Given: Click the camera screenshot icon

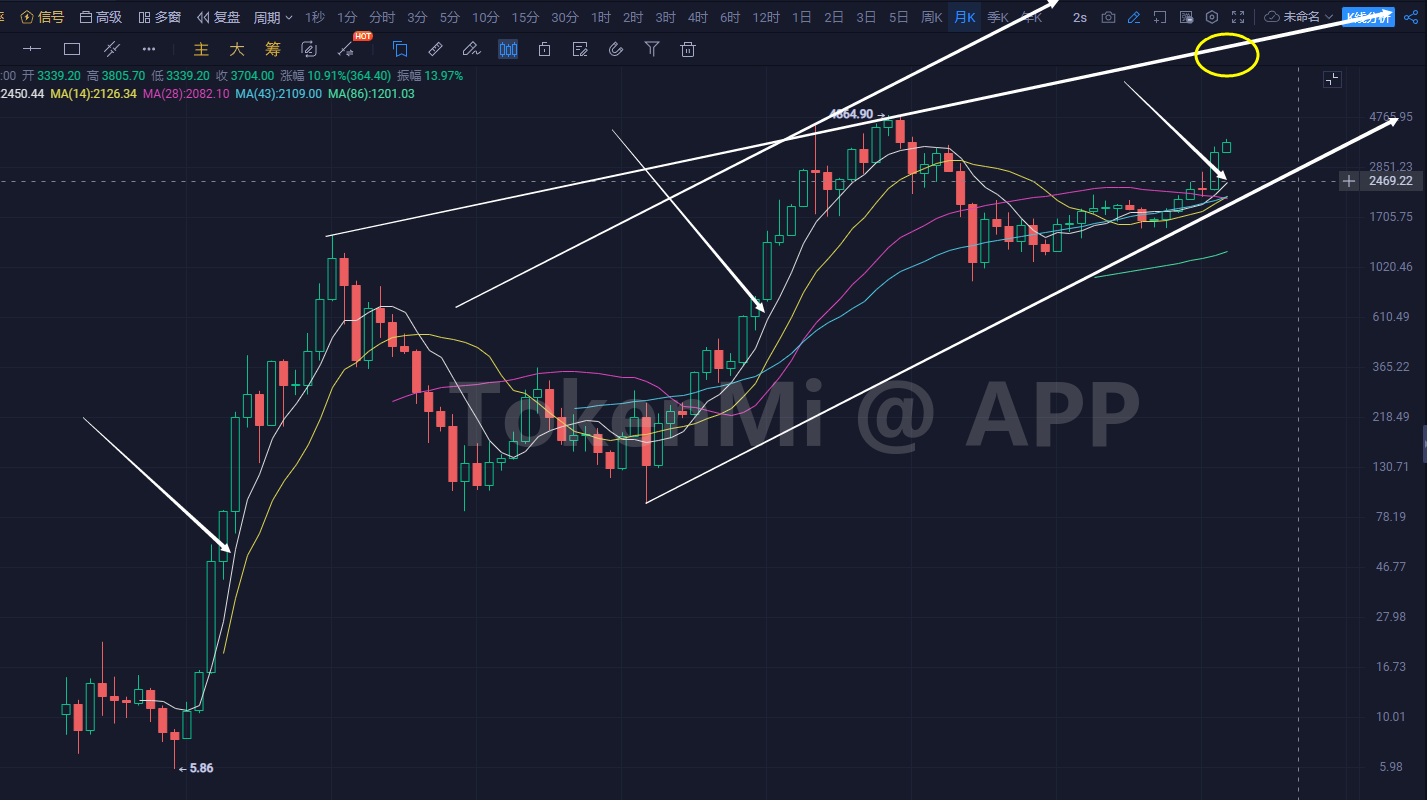Looking at the screenshot, I should click(x=1108, y=17).
